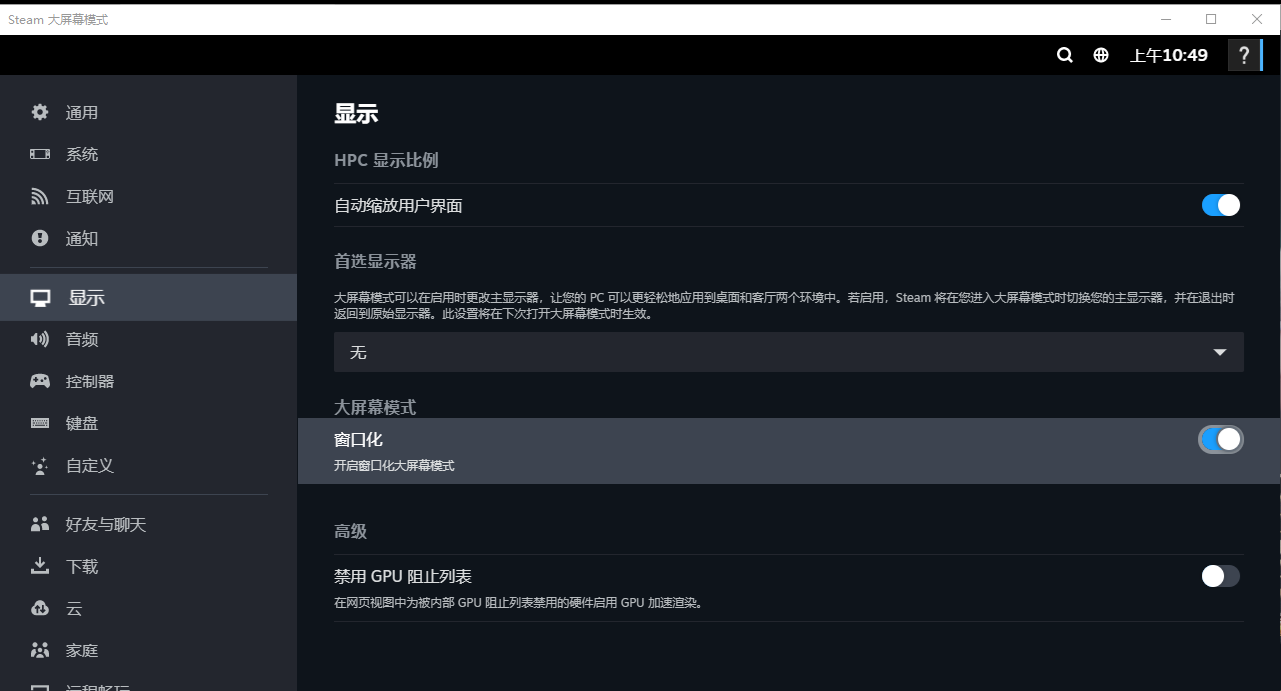1281x691 pixels.
Task: Click the gamepad icon beside 控制器
Action: (40, 381)
